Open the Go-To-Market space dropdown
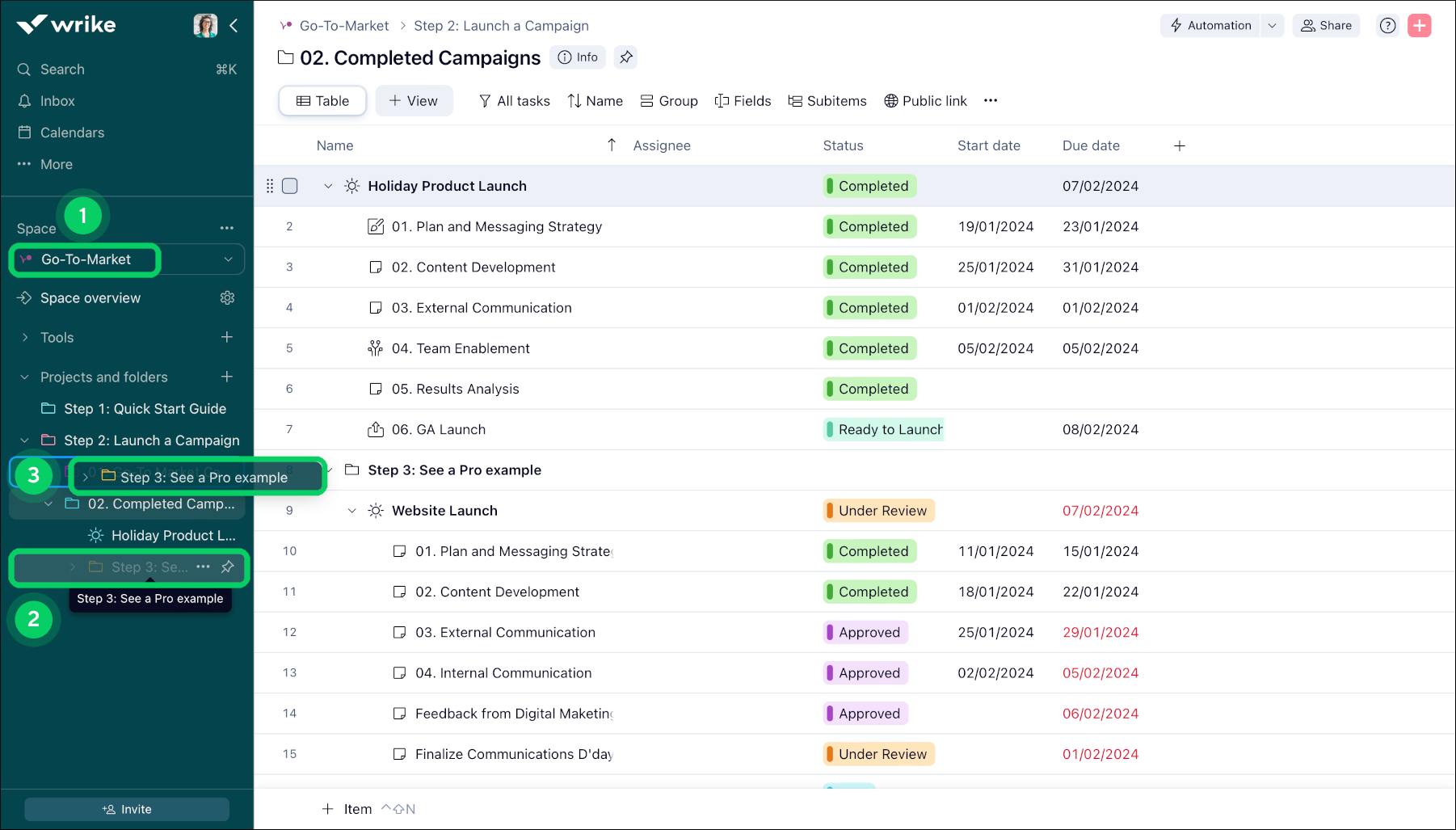The height and width of the screenshot is (830, 1456). (228, 259)
